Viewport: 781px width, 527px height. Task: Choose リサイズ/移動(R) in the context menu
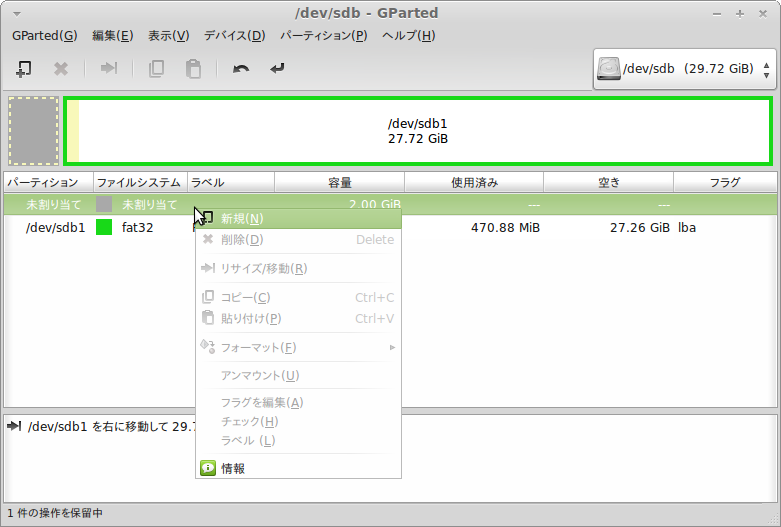coord(298,268)
